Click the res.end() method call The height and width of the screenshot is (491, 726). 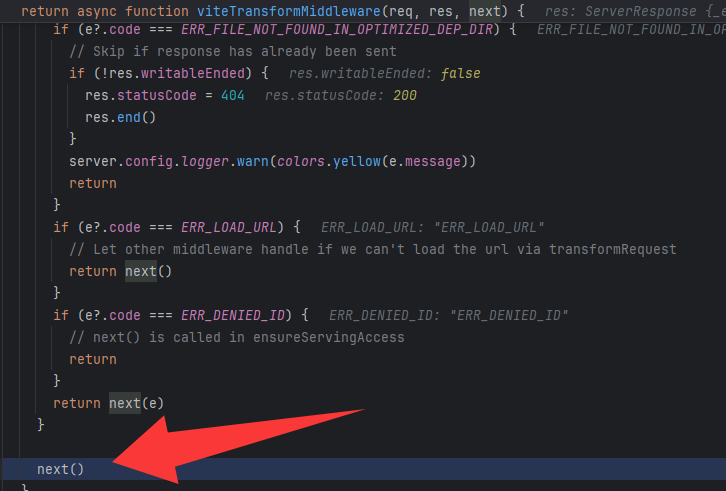pos(120,117)
